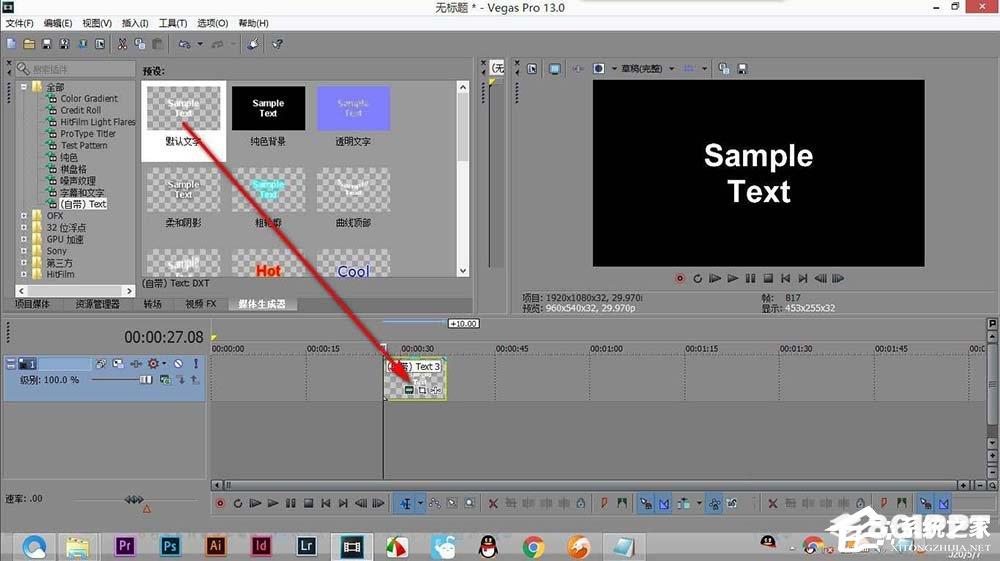Viewport: 1000px width, 561px height.
Task: Toggle enable snapping in timeline toolbar
Action: 645,504
